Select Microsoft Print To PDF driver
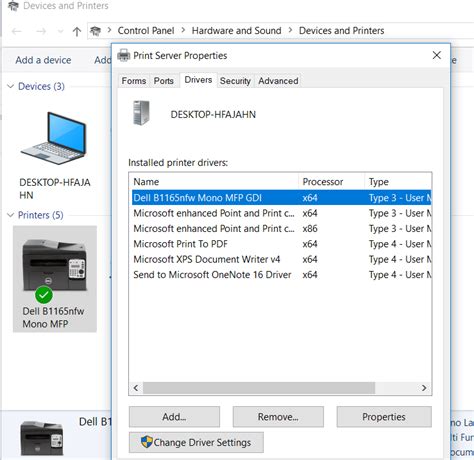The height and width of the screenshot is (460, 474). 282,244
